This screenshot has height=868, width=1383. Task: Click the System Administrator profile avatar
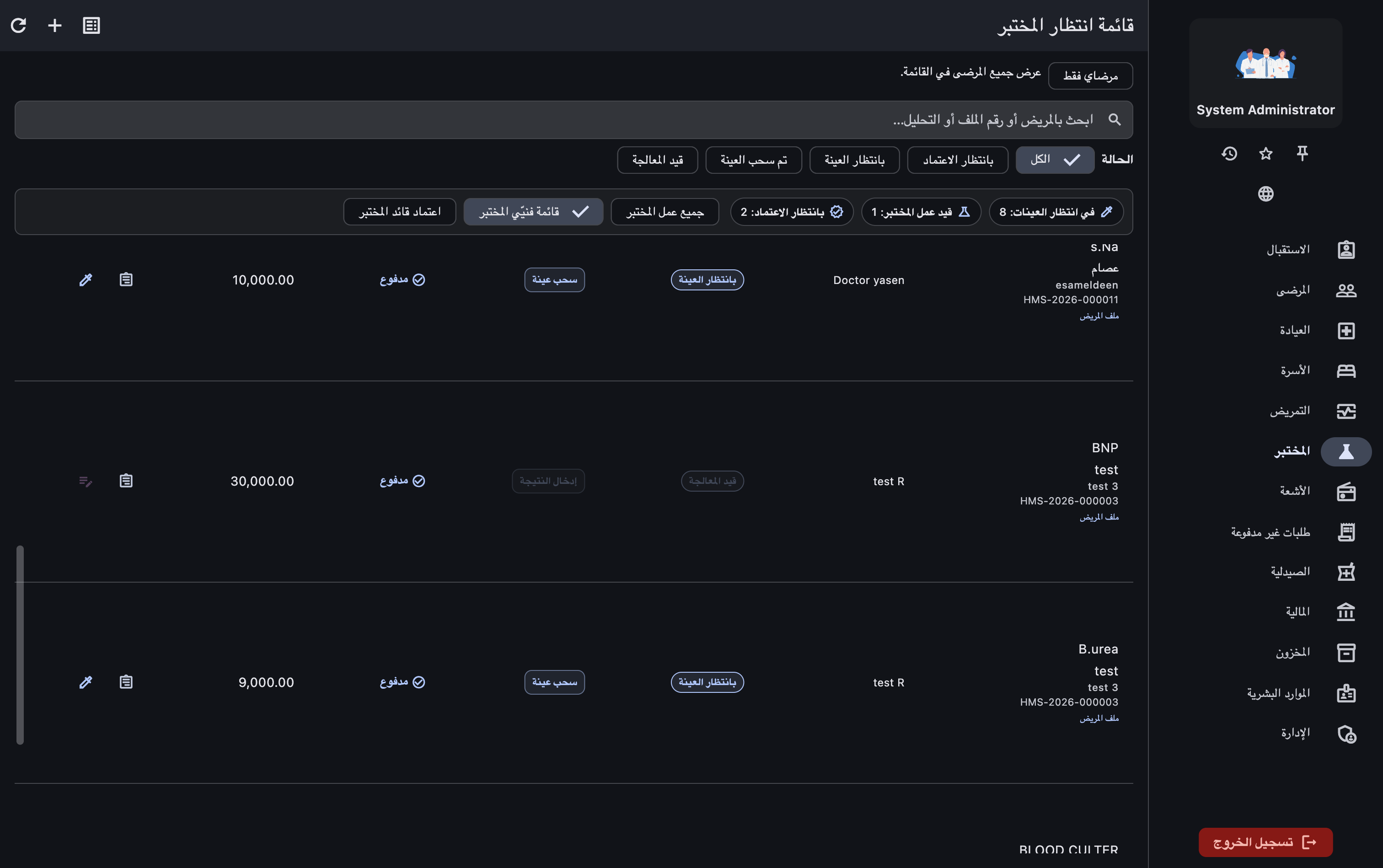(x=1266, y=63)
